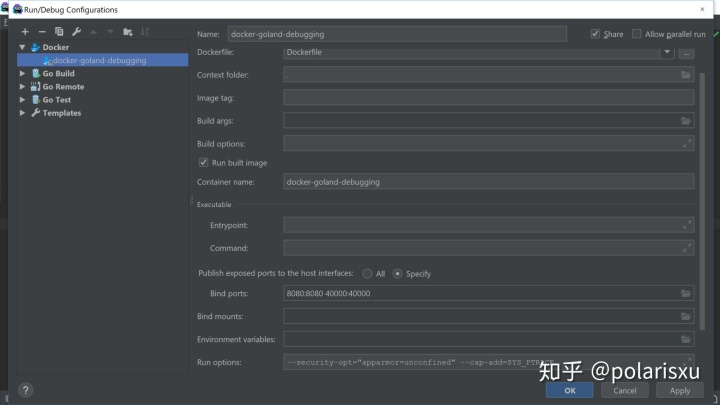Select the Specify ports radio button
Image resolution: width=720 pixels, height=405 pixels.
[397, 274]
